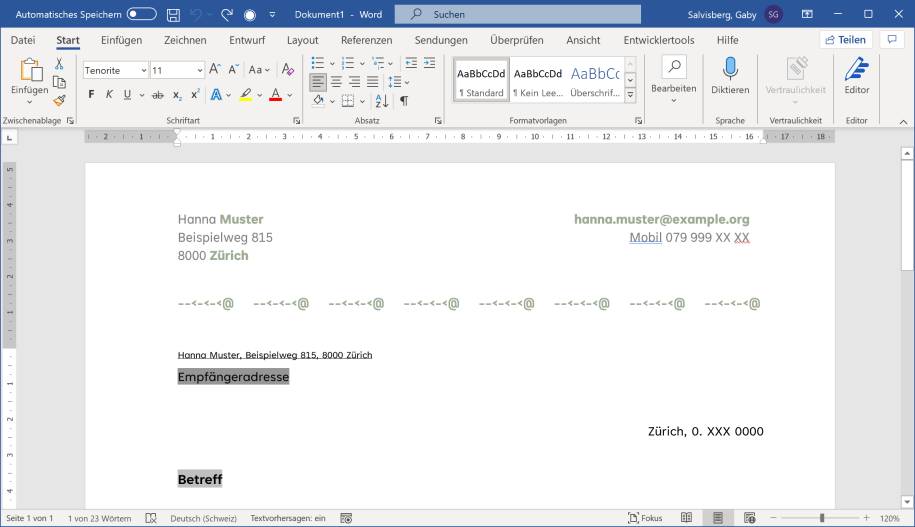Apply red font color
The image size is (915, 527).
[x=275, y=95]
